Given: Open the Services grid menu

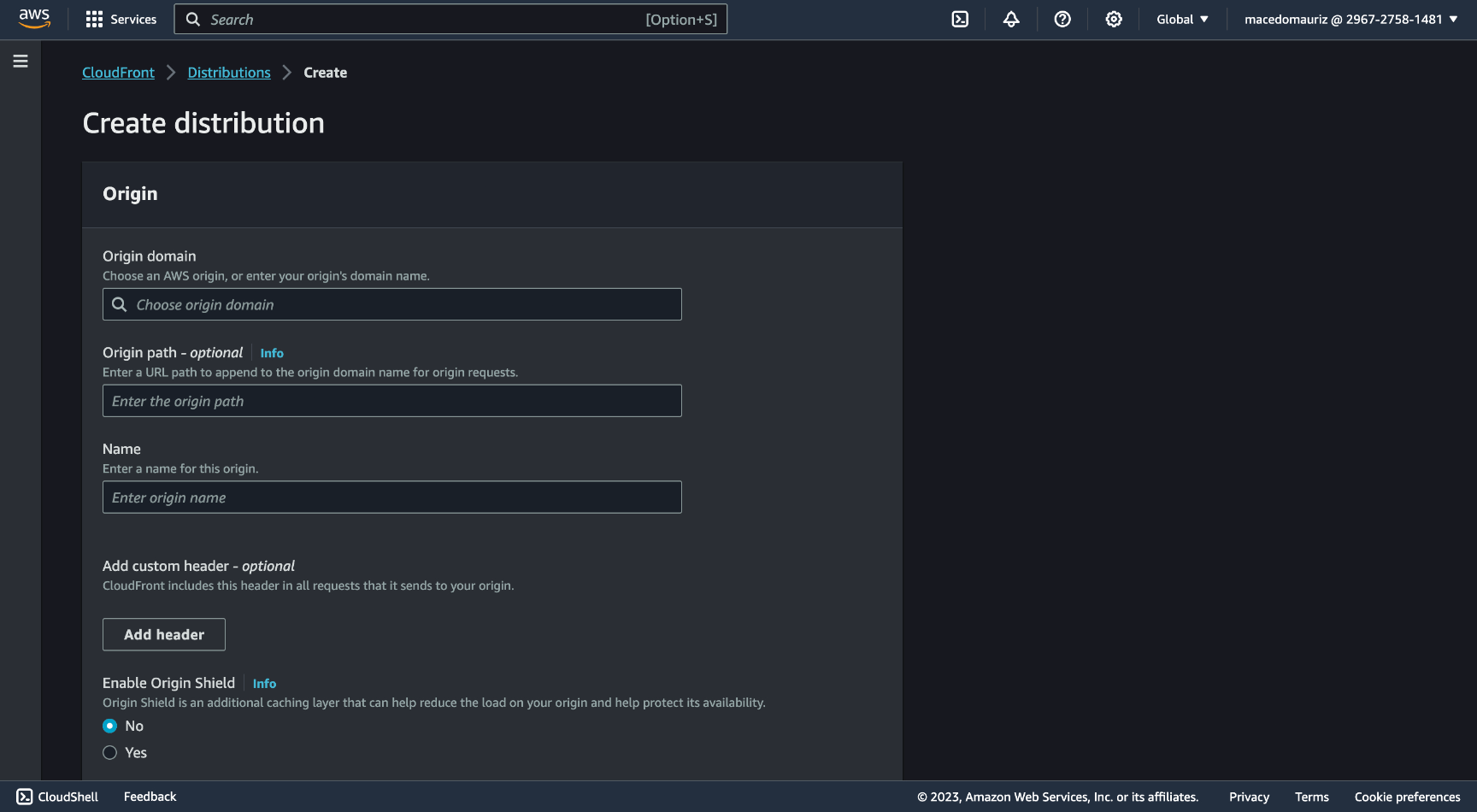Looking at the screenshot, I should (121, 19).
